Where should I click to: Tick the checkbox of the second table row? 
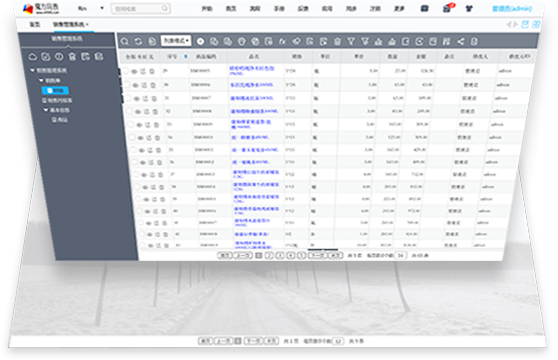click(x=126, y=85)
